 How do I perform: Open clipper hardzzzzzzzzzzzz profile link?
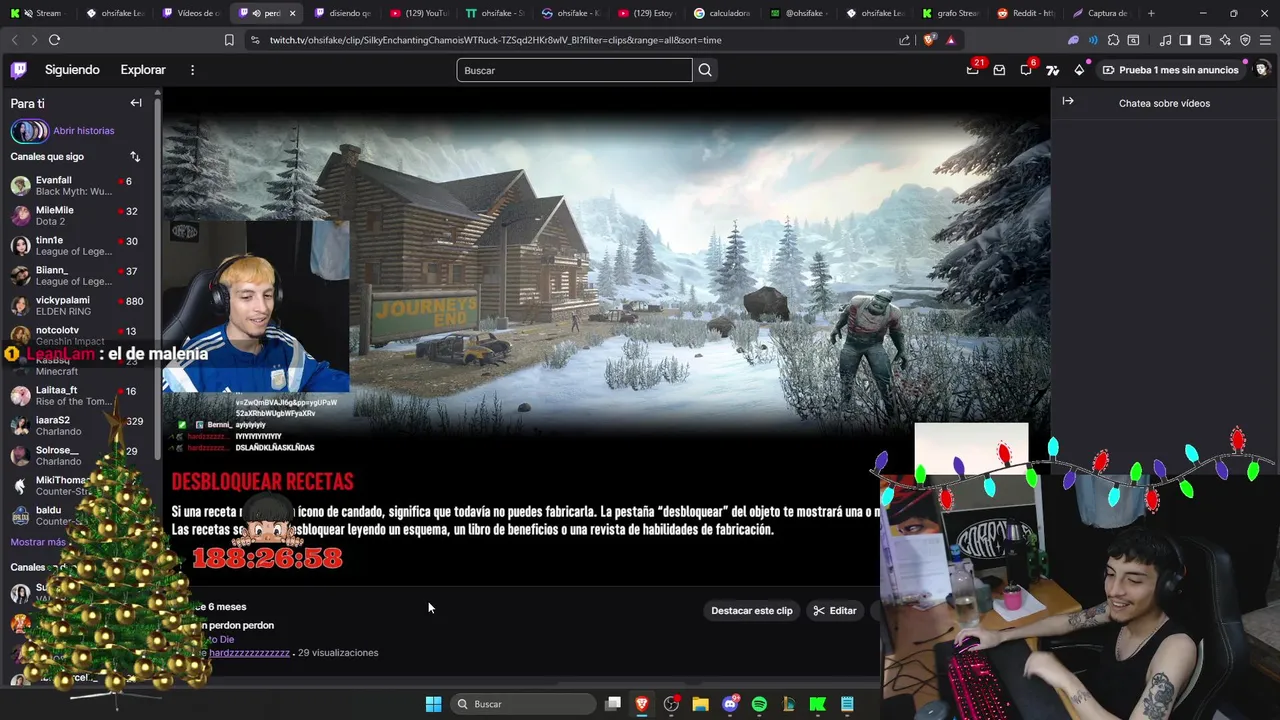249,653
